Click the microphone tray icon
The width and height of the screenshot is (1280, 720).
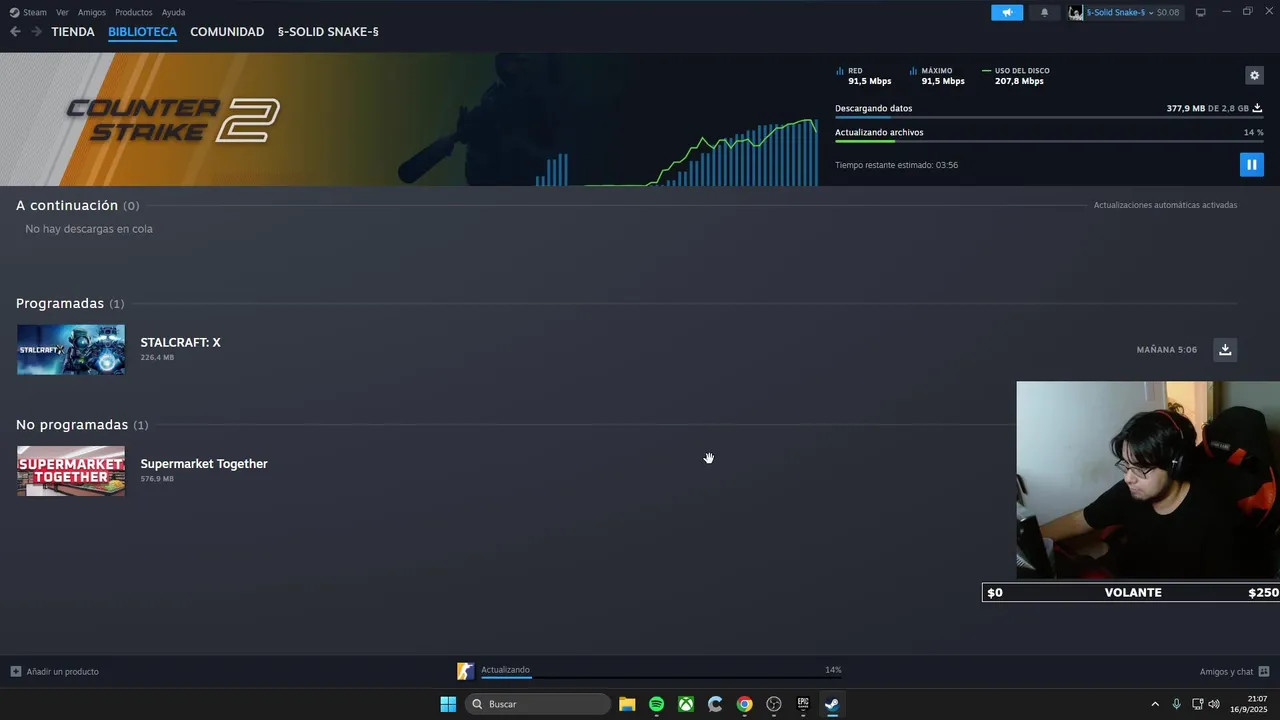1176,704
